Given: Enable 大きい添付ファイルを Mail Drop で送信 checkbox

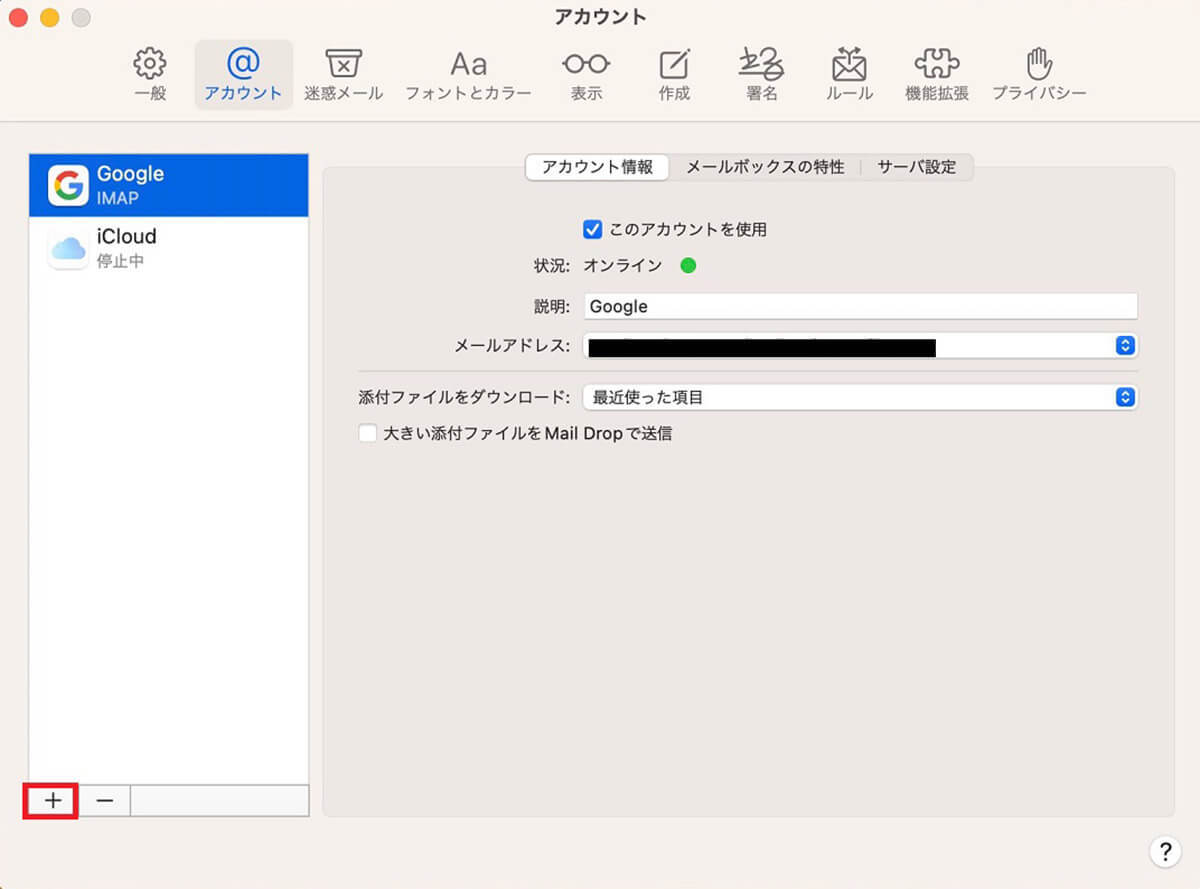Looking at the screenshot, I should click(368, 433).
